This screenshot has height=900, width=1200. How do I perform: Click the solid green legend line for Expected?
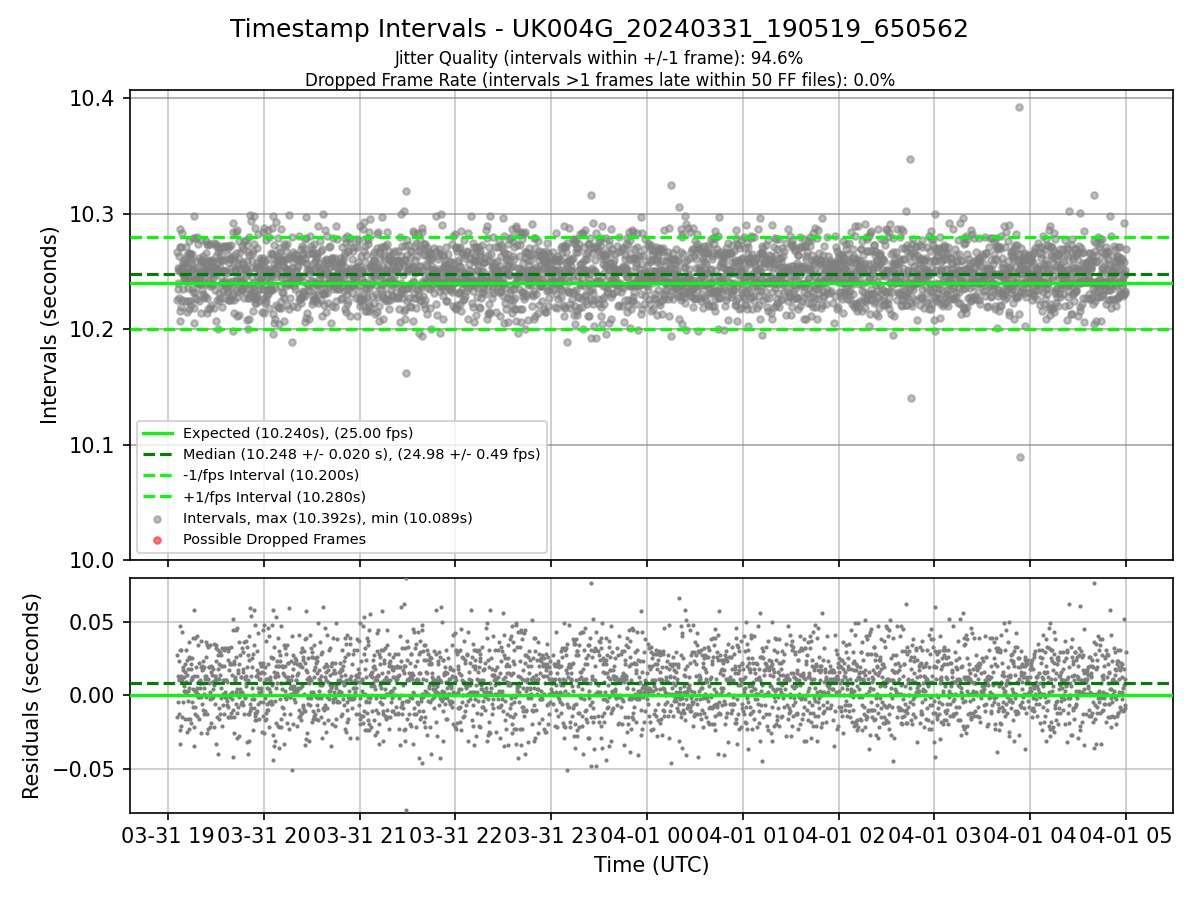click(158, 433)
